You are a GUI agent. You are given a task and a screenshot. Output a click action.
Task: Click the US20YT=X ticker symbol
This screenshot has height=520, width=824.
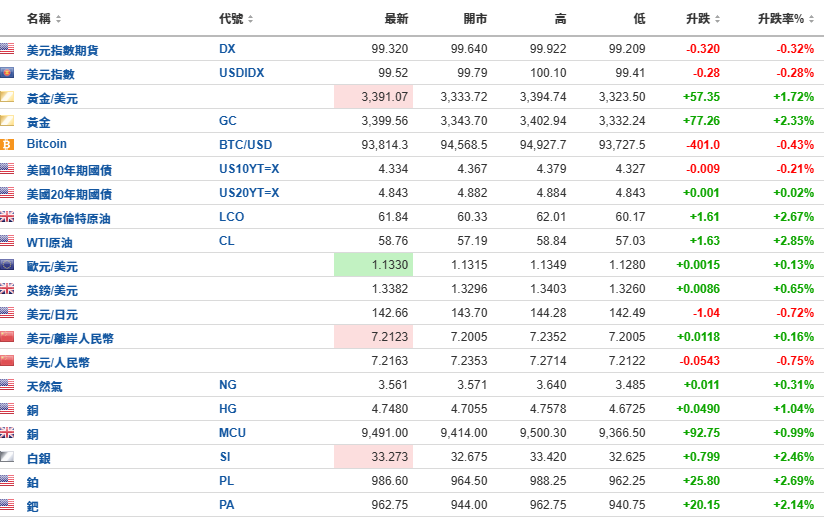pyautogui.click(x=249, y=193)
